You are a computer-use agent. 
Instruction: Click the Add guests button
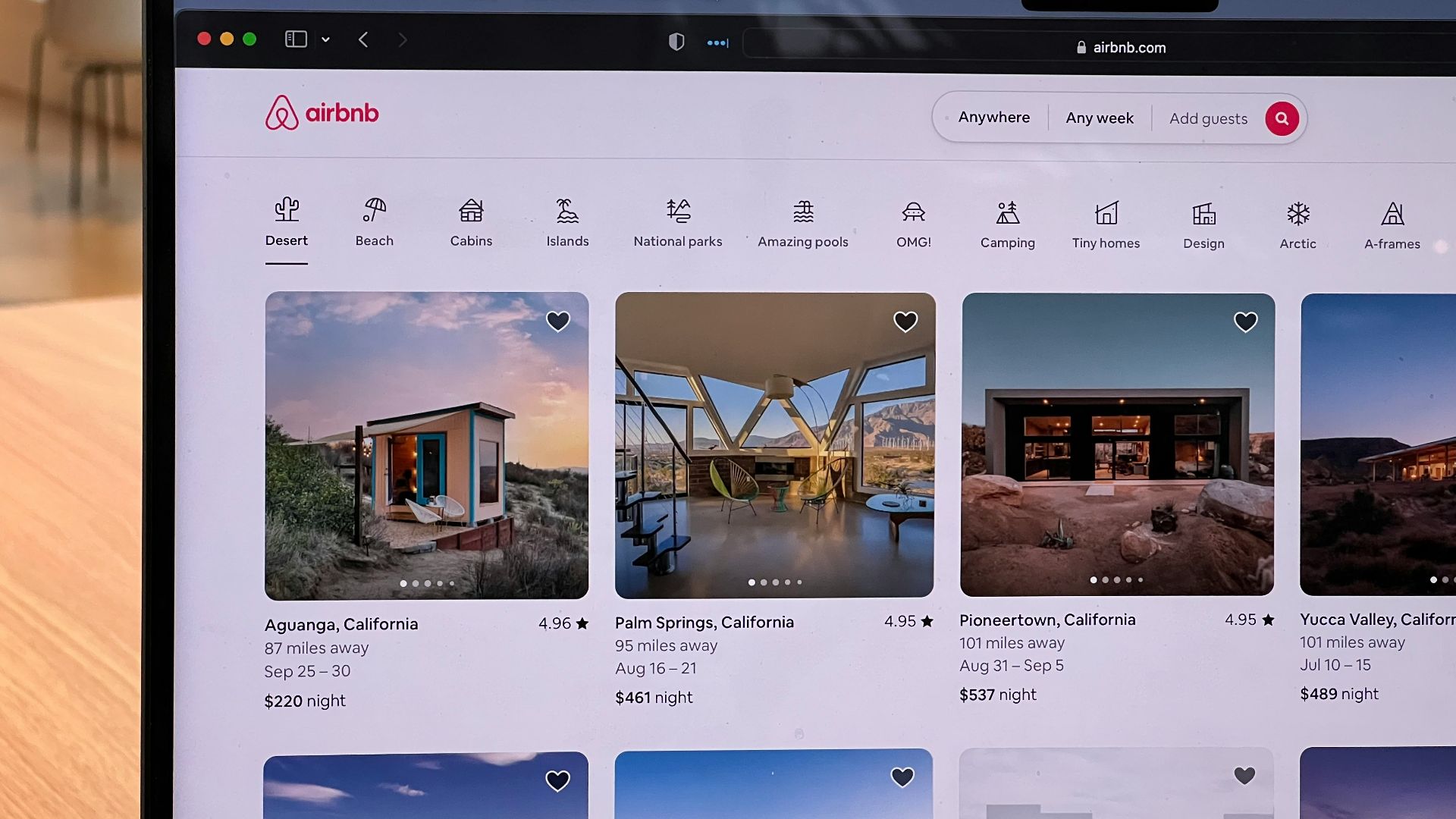(x=1207, y=119)
